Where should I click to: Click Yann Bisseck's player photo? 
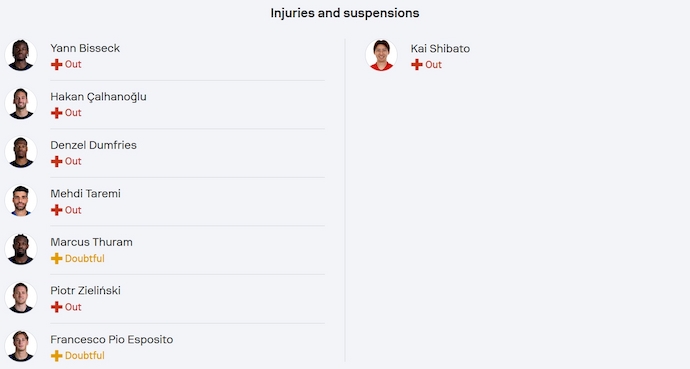point(21,55)
